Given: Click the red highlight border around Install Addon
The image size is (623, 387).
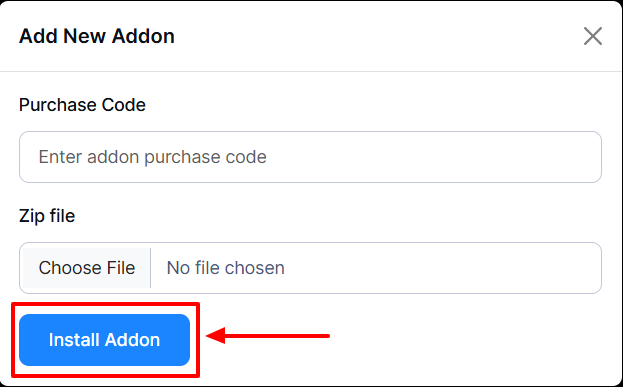Looking at the screenshot, I should point(105,304).
